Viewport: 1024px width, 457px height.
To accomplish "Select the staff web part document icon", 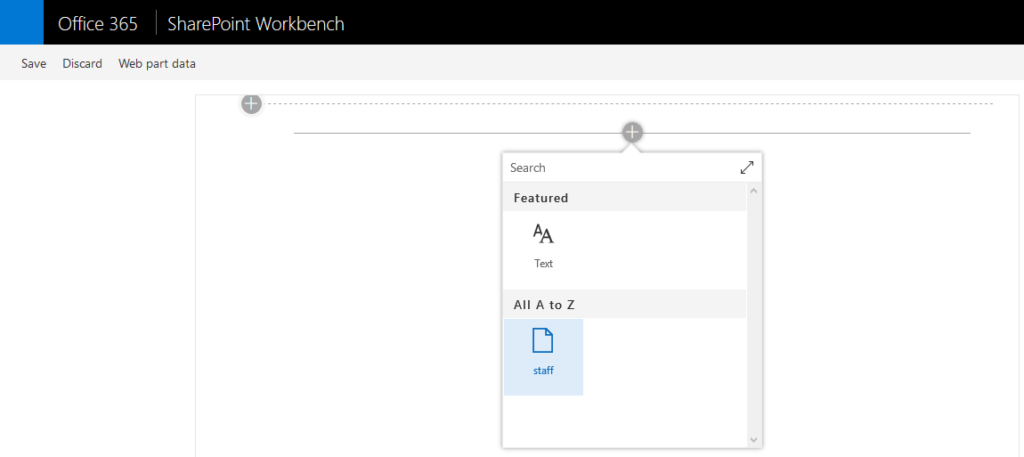I will point(543,341).
